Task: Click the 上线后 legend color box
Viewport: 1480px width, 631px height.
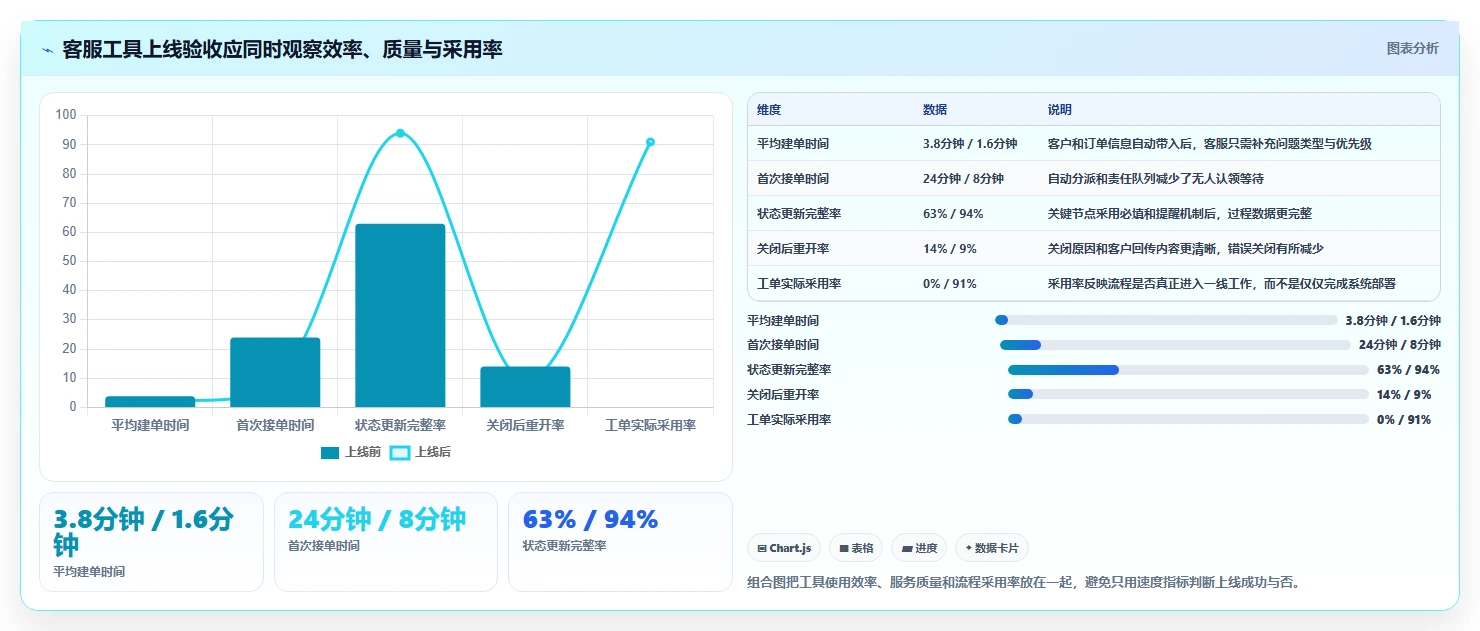Action: 400,453
